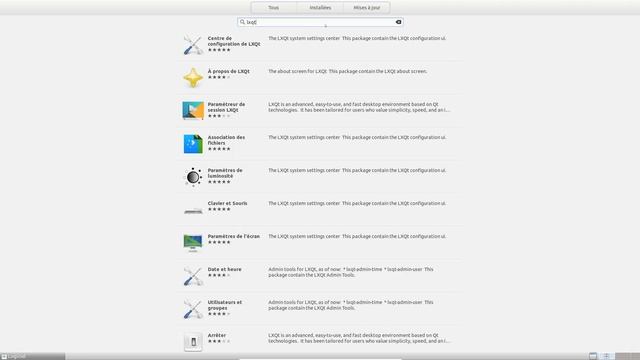The width and height of the screenshot is (640, 360).
Task: Click the star rating under Centre de configuration
Action: point(219,50)
